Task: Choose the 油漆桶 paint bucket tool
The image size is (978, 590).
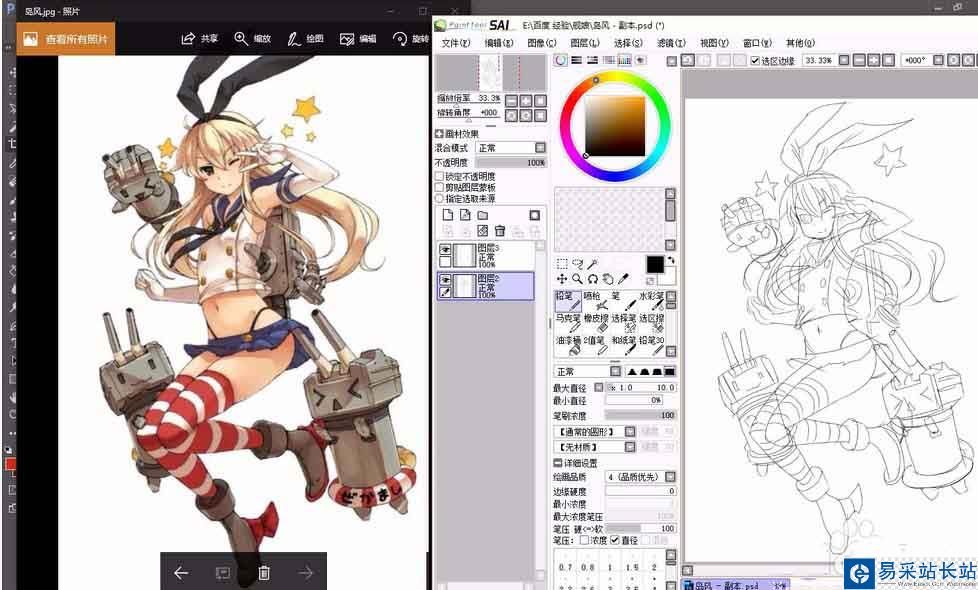Action: pyautogui.click(x=568, y=345)
